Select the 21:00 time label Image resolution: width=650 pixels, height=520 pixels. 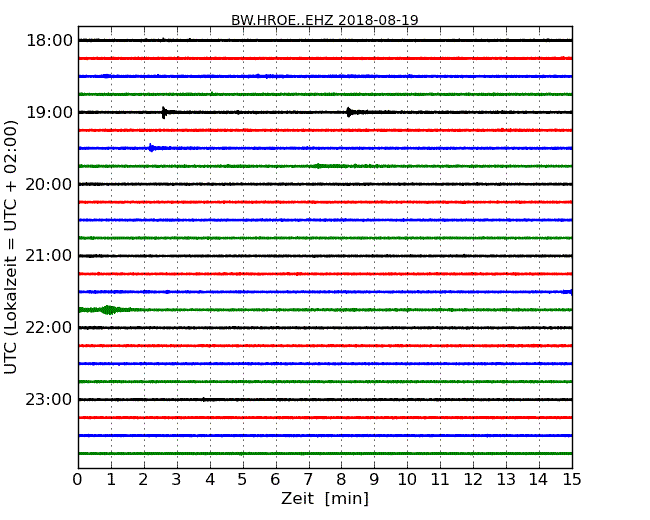(49, 256)
